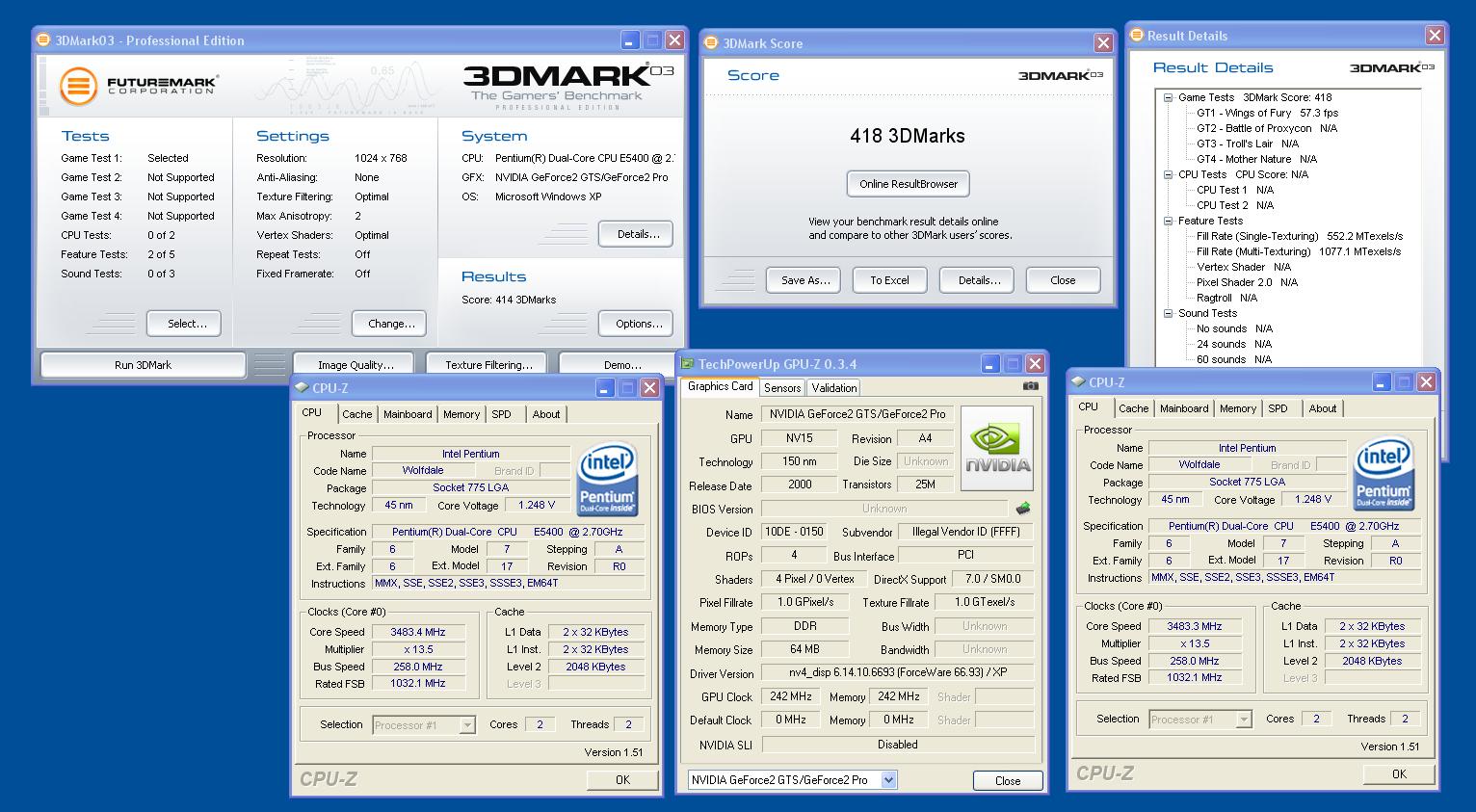Click the GPU-Z title bar icon
The width and height of the screenshot is (1476, 812).
point(687,364)
